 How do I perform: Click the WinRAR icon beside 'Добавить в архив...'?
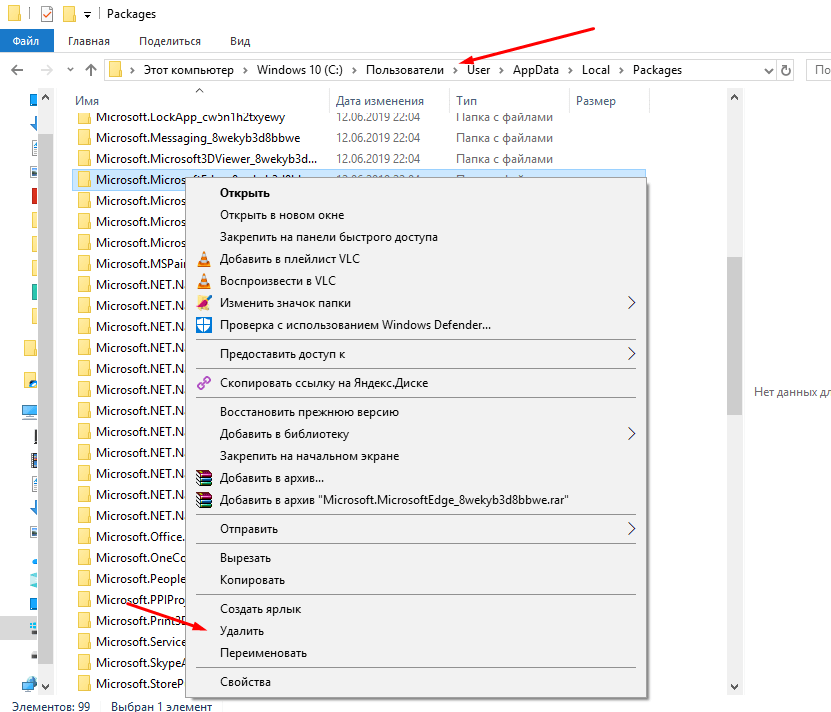coord(204,478)
